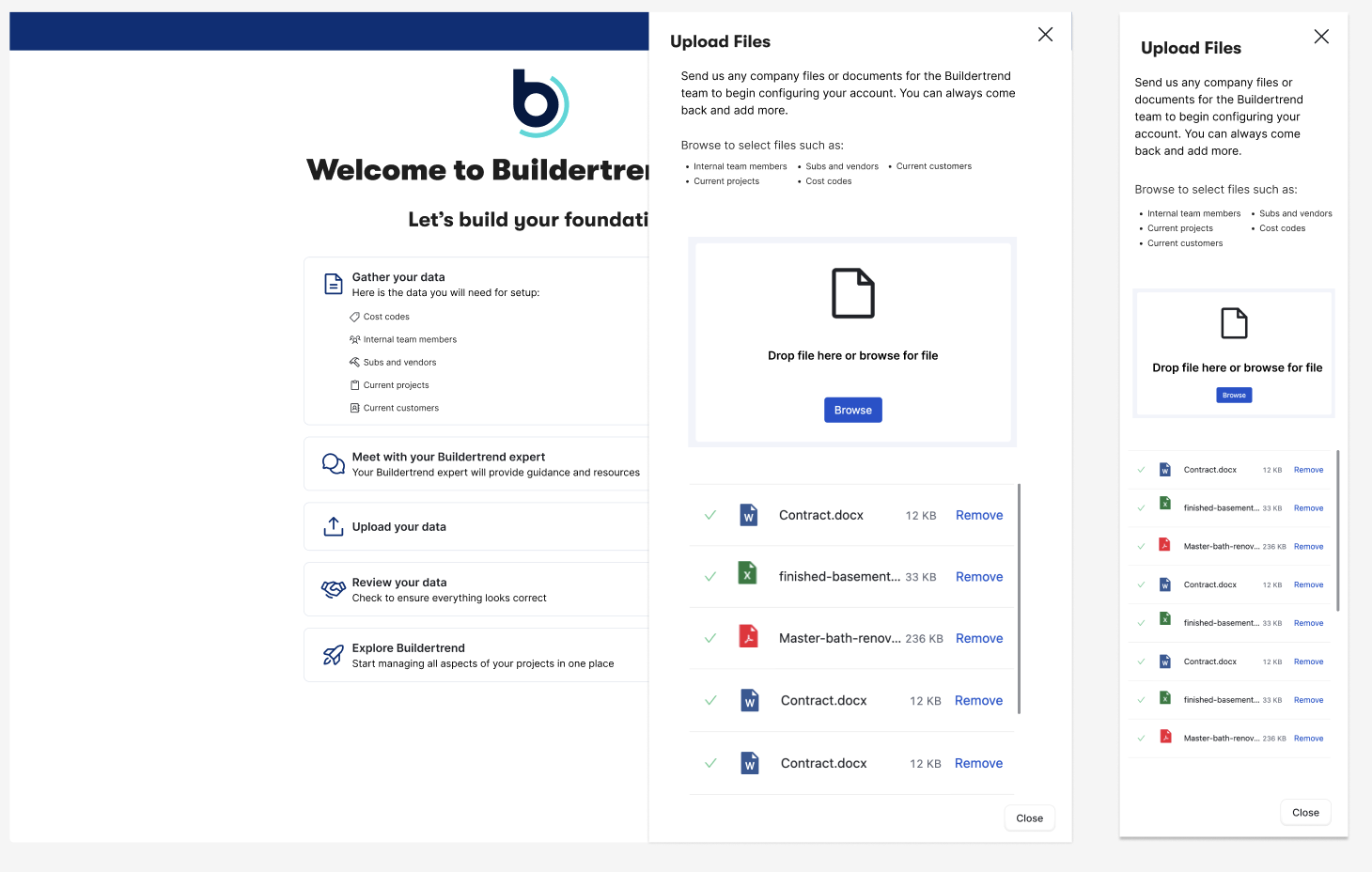
Task: Click 'Drop file here or browse' text in narrow panel
Action: point(1237,367)
